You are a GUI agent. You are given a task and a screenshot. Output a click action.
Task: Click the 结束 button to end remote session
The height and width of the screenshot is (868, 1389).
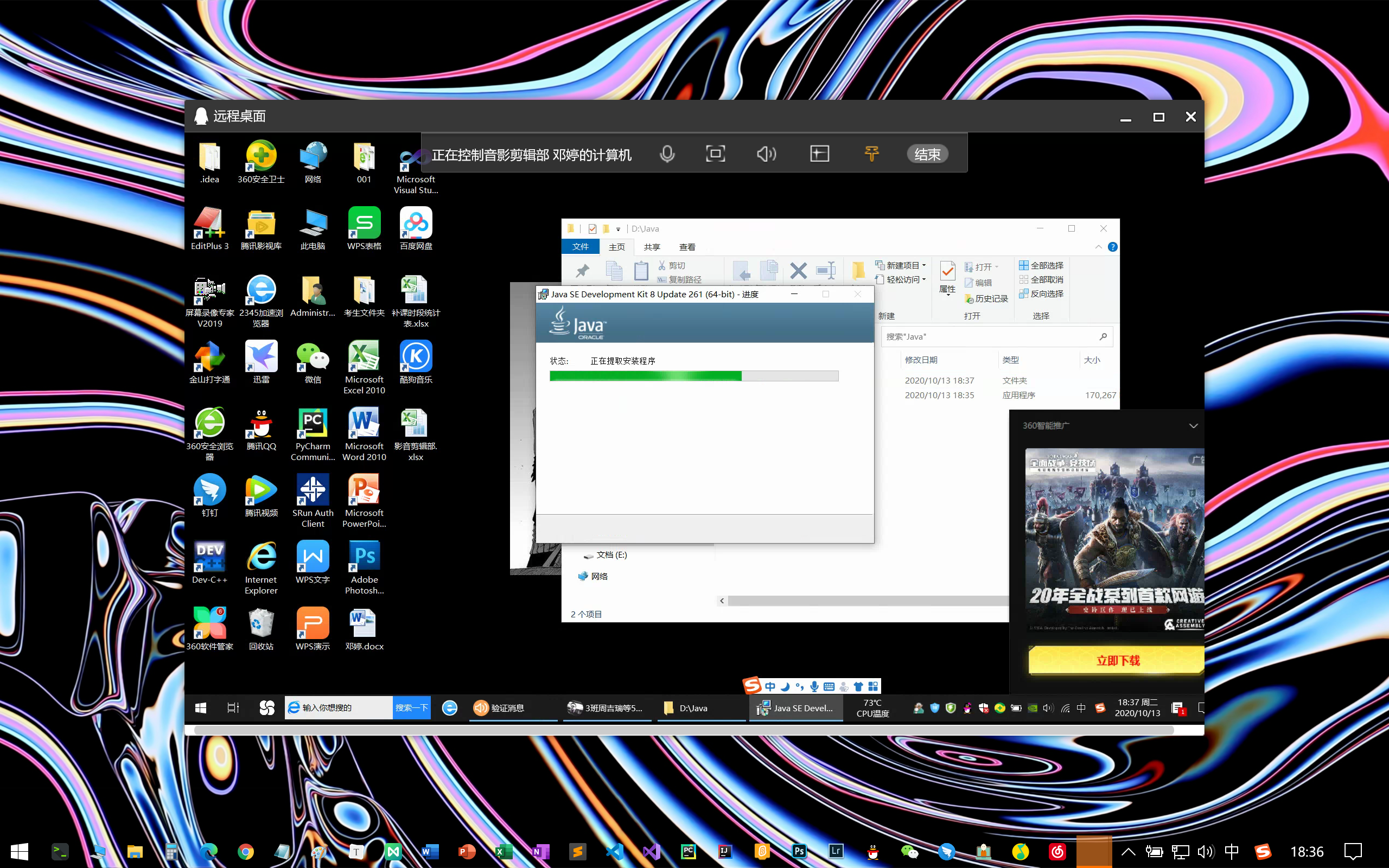(x=927, y=154)
